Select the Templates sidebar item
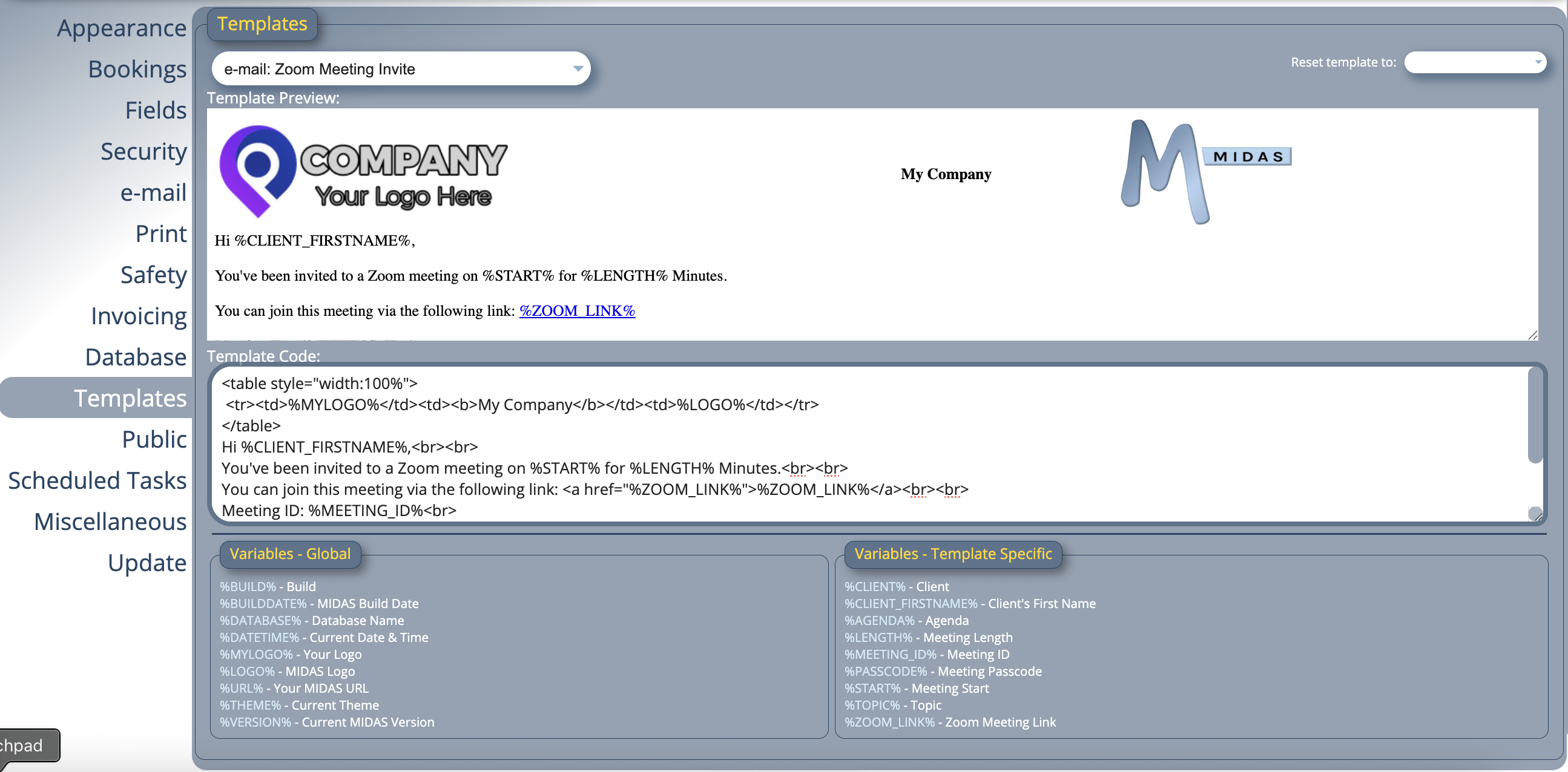Image resolution: width=1568 pixels, height=772 pixels. pos(97,398)
